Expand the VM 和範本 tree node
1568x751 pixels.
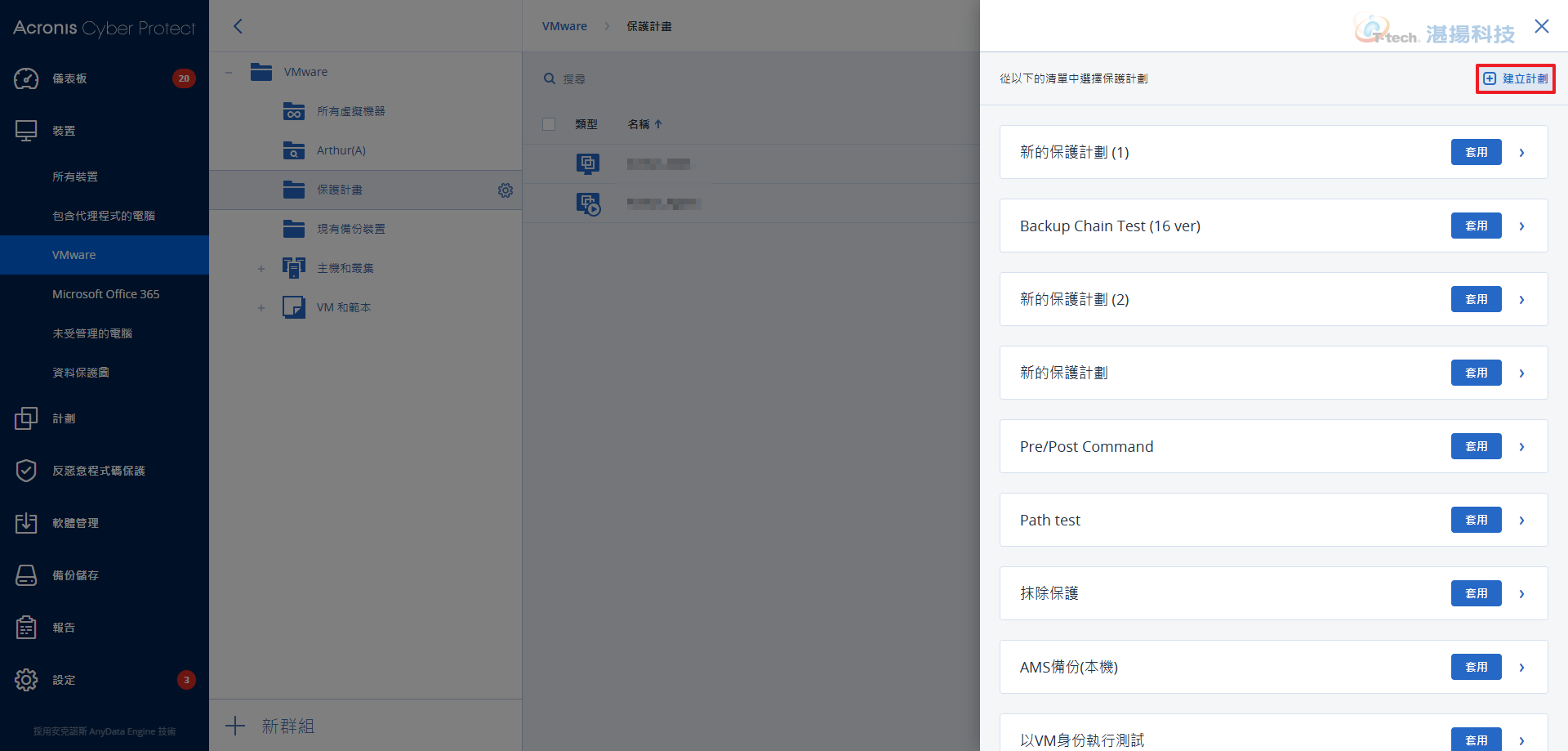[x=261, y=308]
